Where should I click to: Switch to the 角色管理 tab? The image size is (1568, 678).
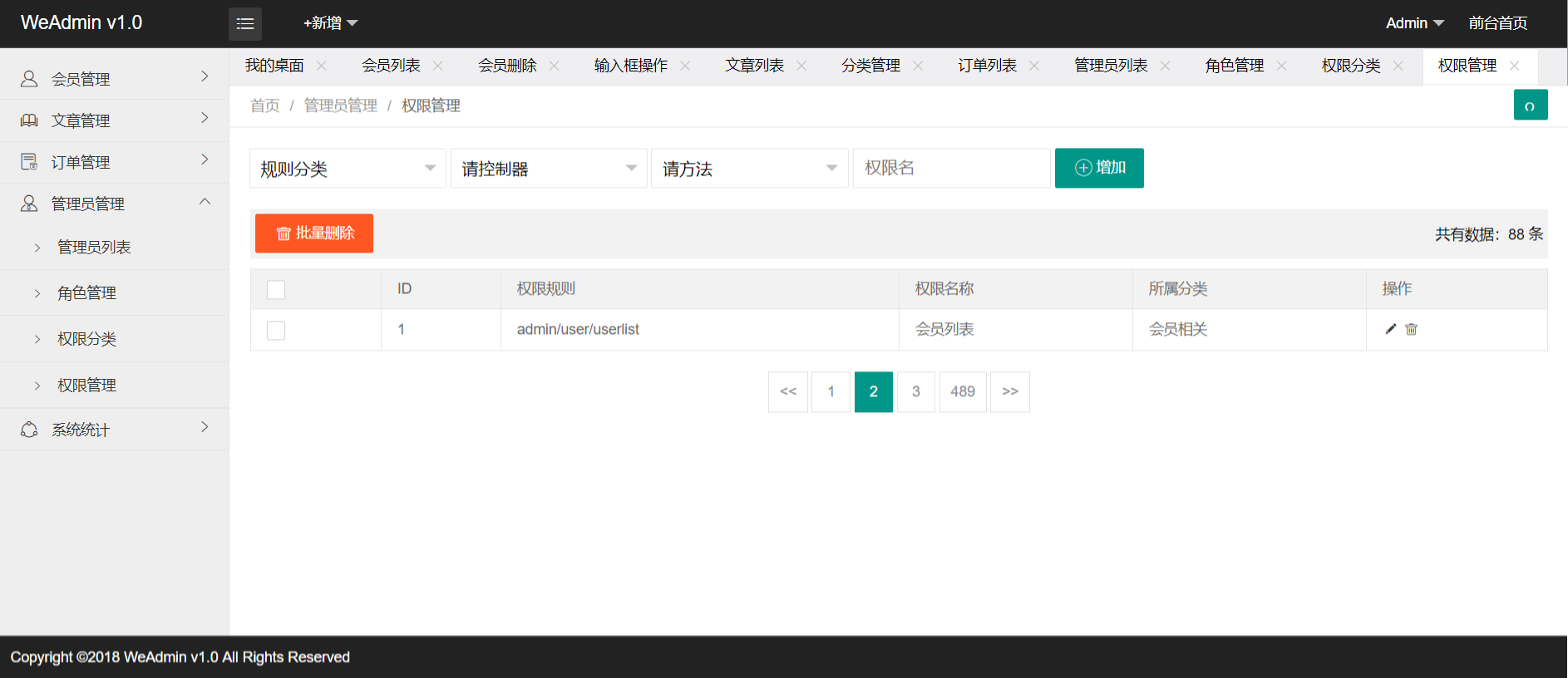[1234, 66]
